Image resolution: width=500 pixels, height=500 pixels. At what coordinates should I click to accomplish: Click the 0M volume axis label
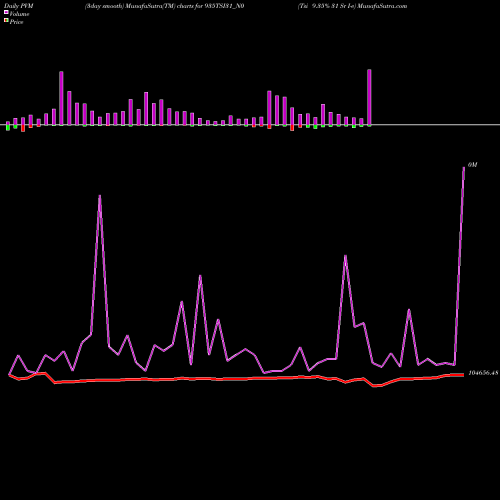click(x=473, y=165)
